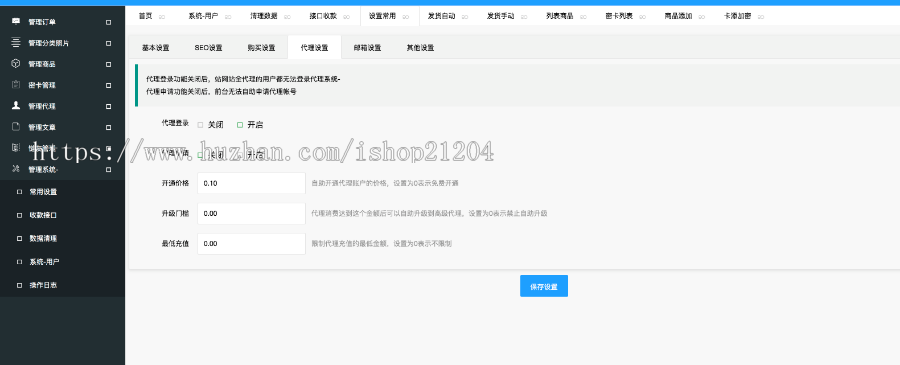Click the 管理文章 document icon
The image size is (900, 365).
(x=16, y=127)
